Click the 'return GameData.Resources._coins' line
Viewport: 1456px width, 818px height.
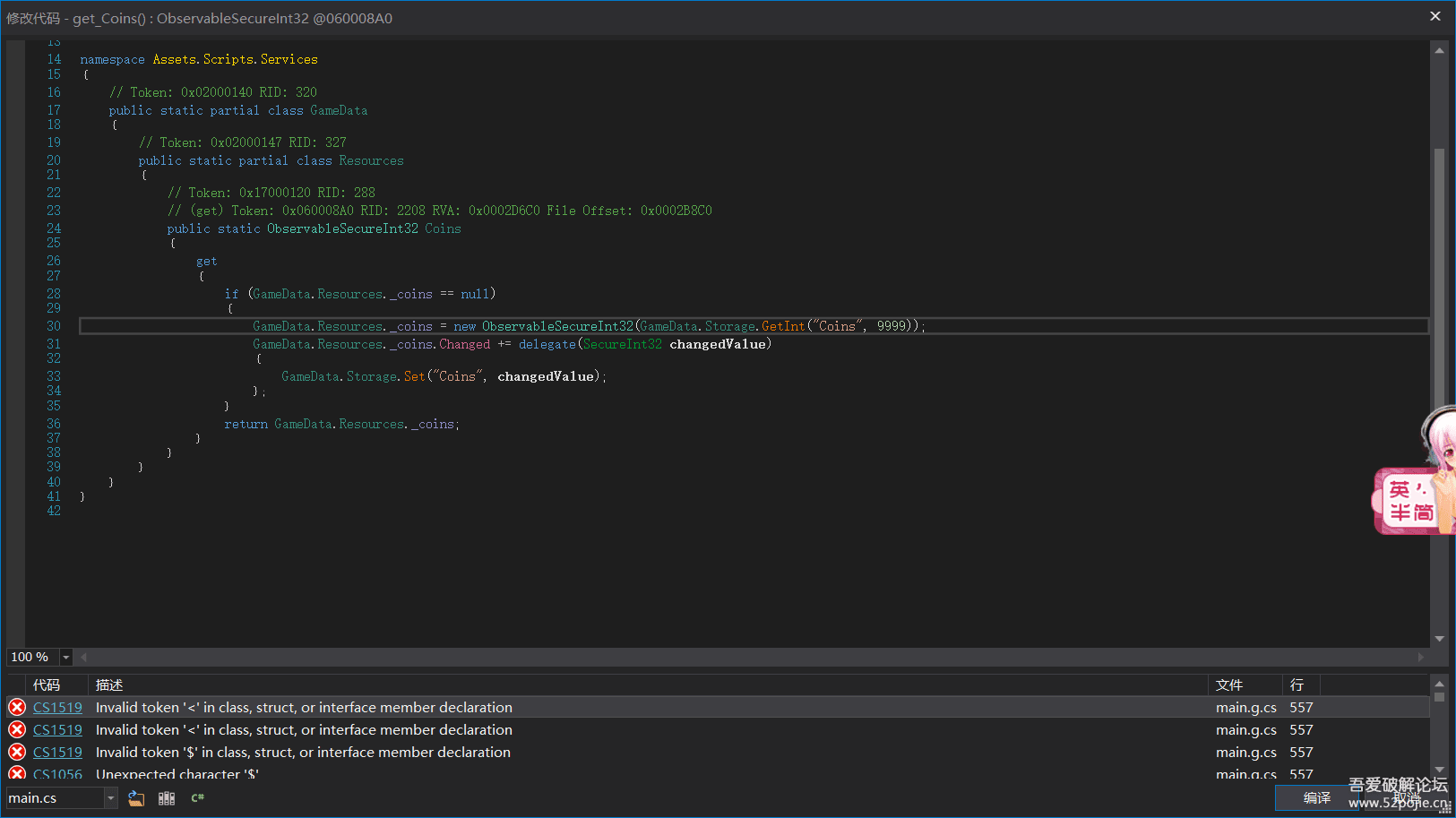click(341, 424)
